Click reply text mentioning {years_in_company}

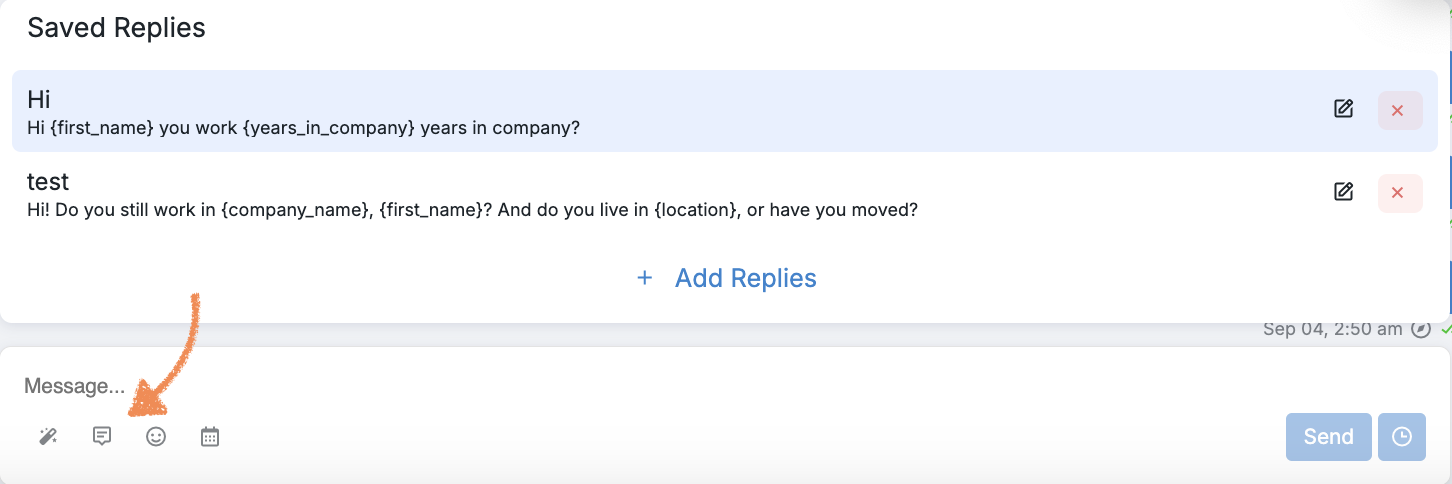pyautogui.click(x=303, y=128)
